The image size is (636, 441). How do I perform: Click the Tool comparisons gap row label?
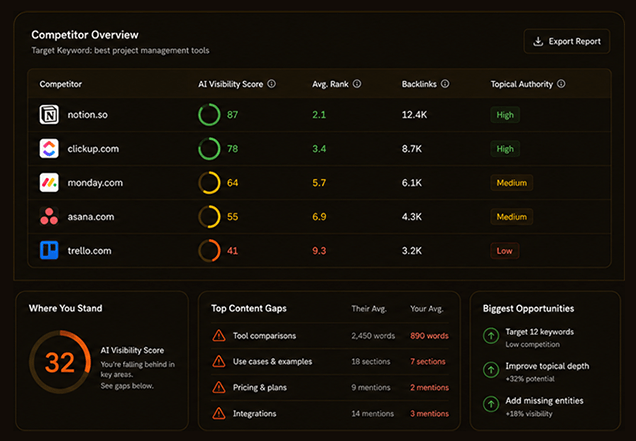coord(264,336)
